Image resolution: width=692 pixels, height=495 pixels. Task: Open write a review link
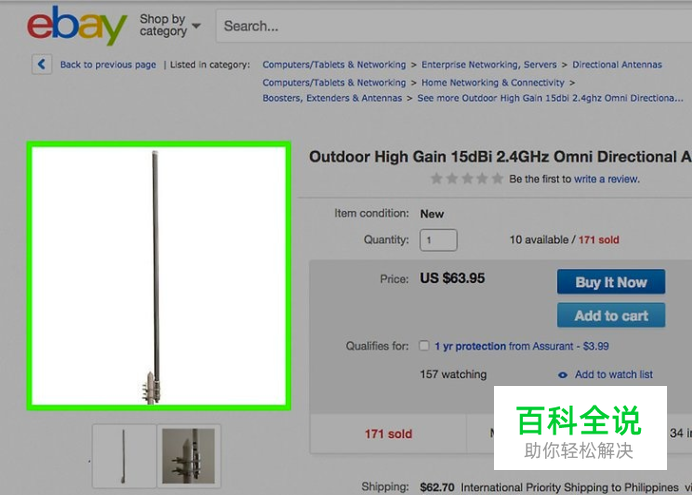click(x=606, y=179)
